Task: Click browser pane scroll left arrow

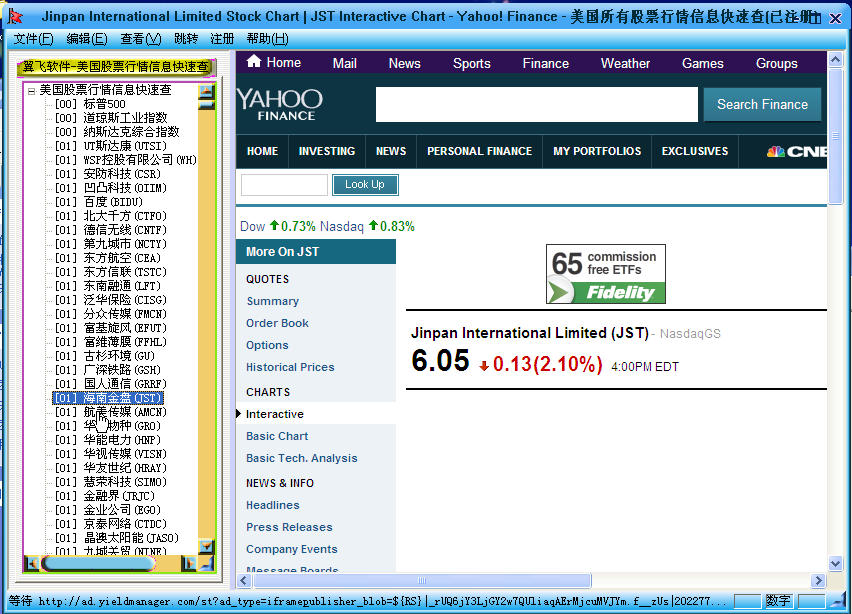Action: [x=244, y=581]
